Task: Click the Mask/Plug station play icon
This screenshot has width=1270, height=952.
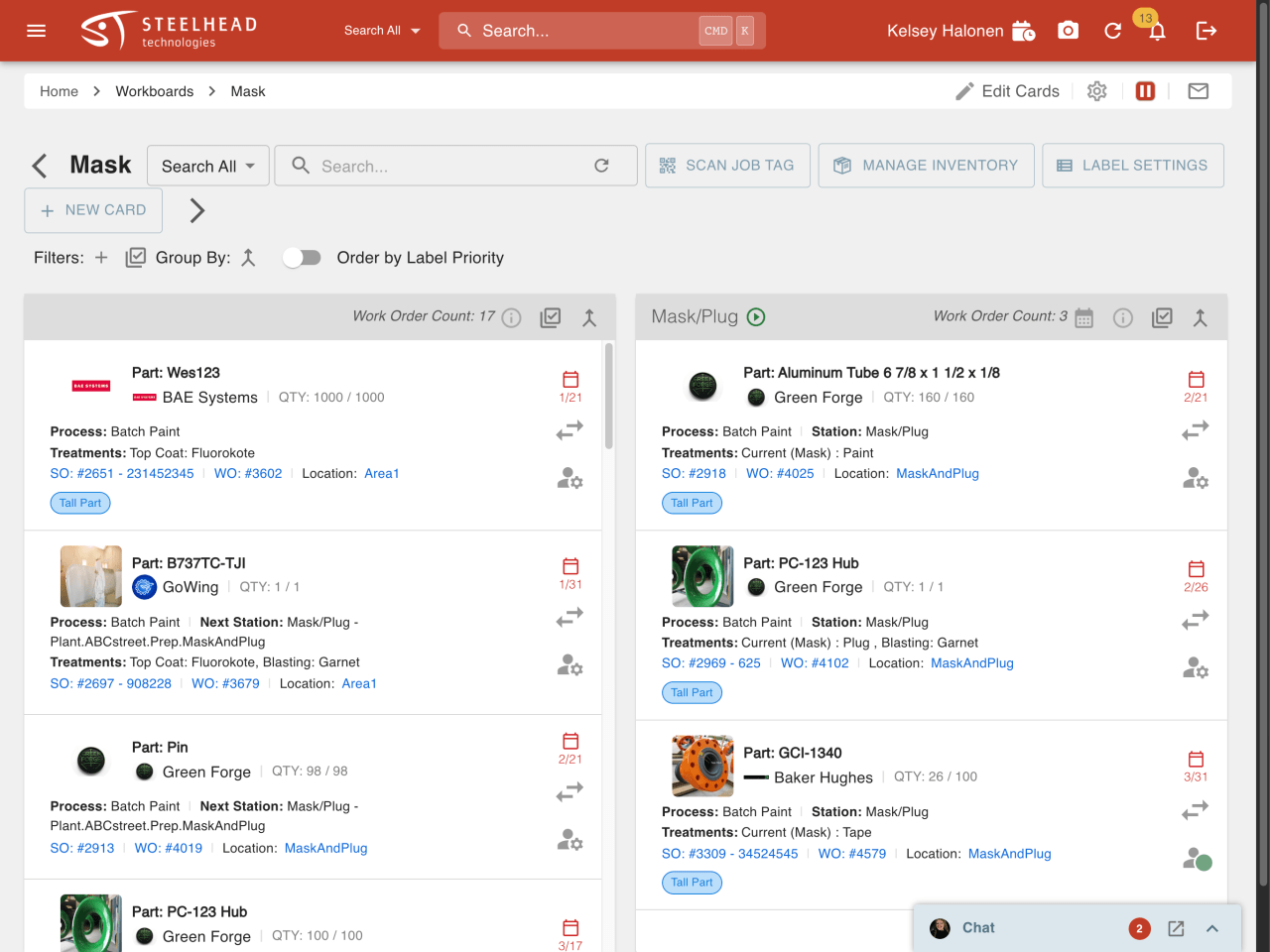Action: [x=756, y=317]
